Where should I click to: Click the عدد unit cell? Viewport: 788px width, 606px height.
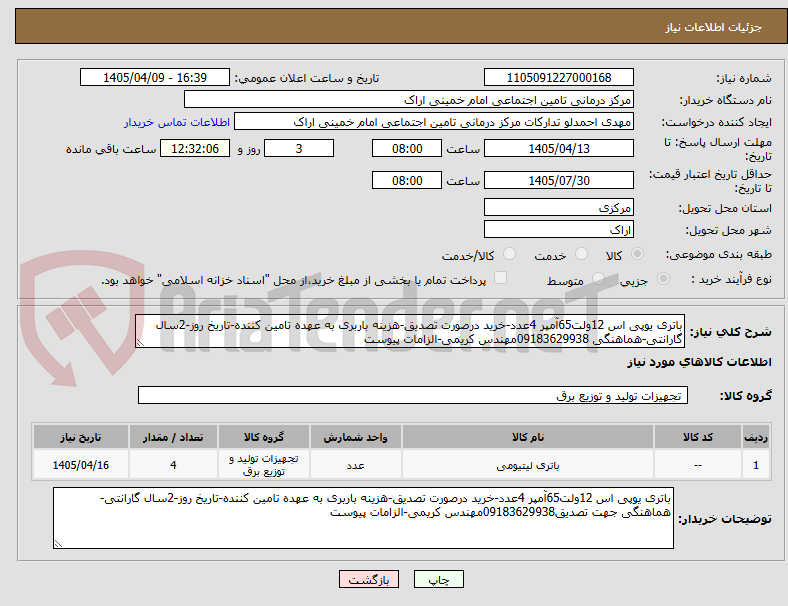click(x=355, y=465)
